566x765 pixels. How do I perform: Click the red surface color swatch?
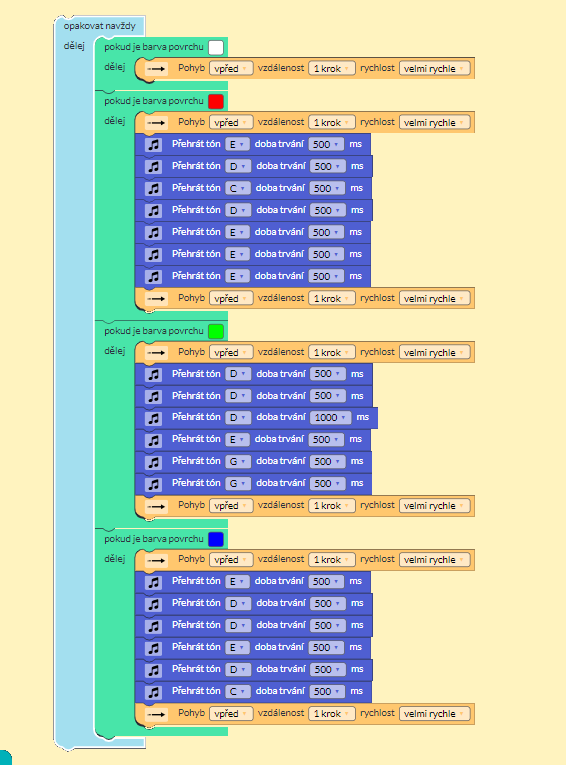click(x=216, y=101)
